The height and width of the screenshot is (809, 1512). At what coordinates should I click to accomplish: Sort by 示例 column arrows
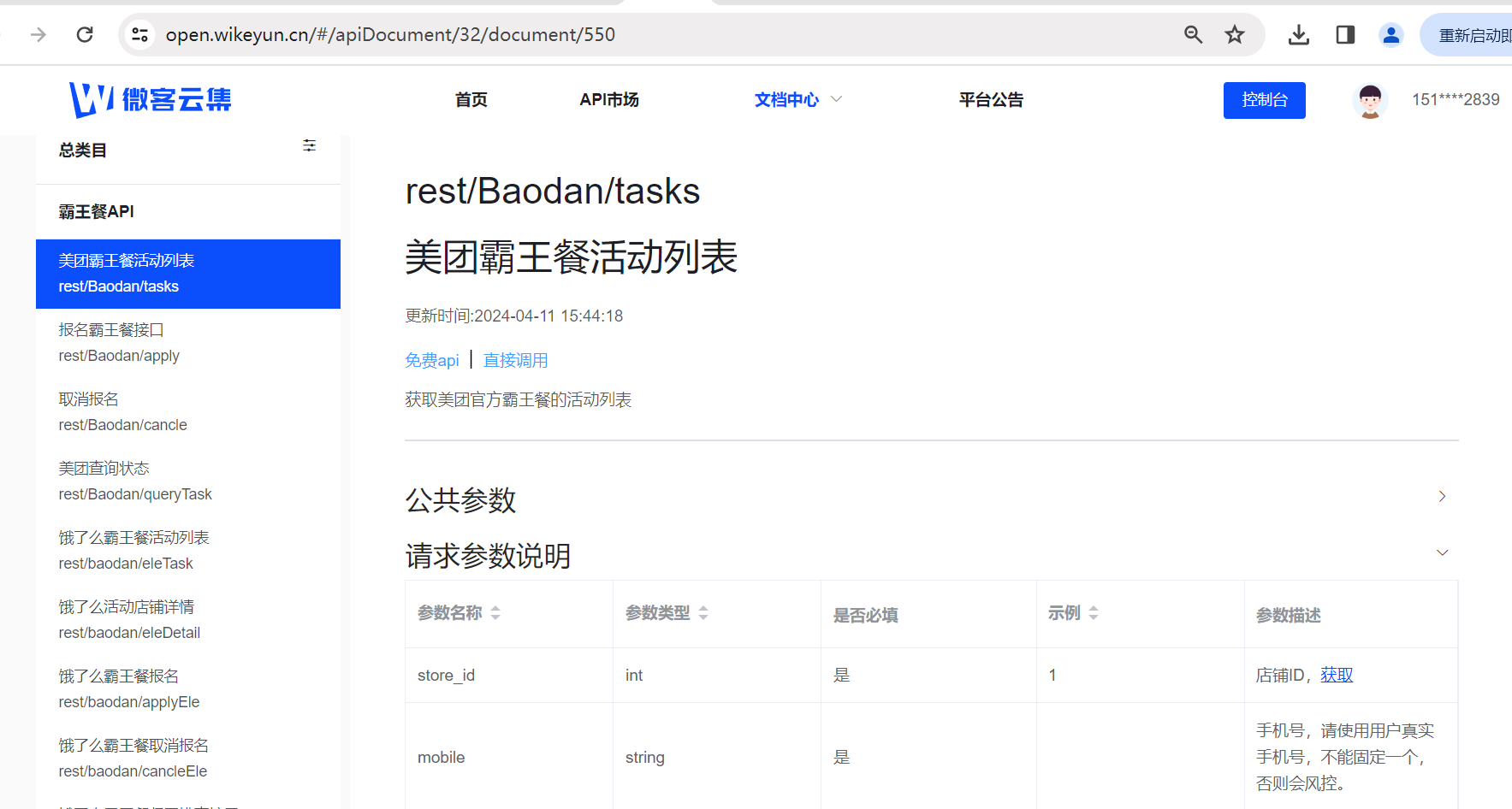tap(1094, 613)
